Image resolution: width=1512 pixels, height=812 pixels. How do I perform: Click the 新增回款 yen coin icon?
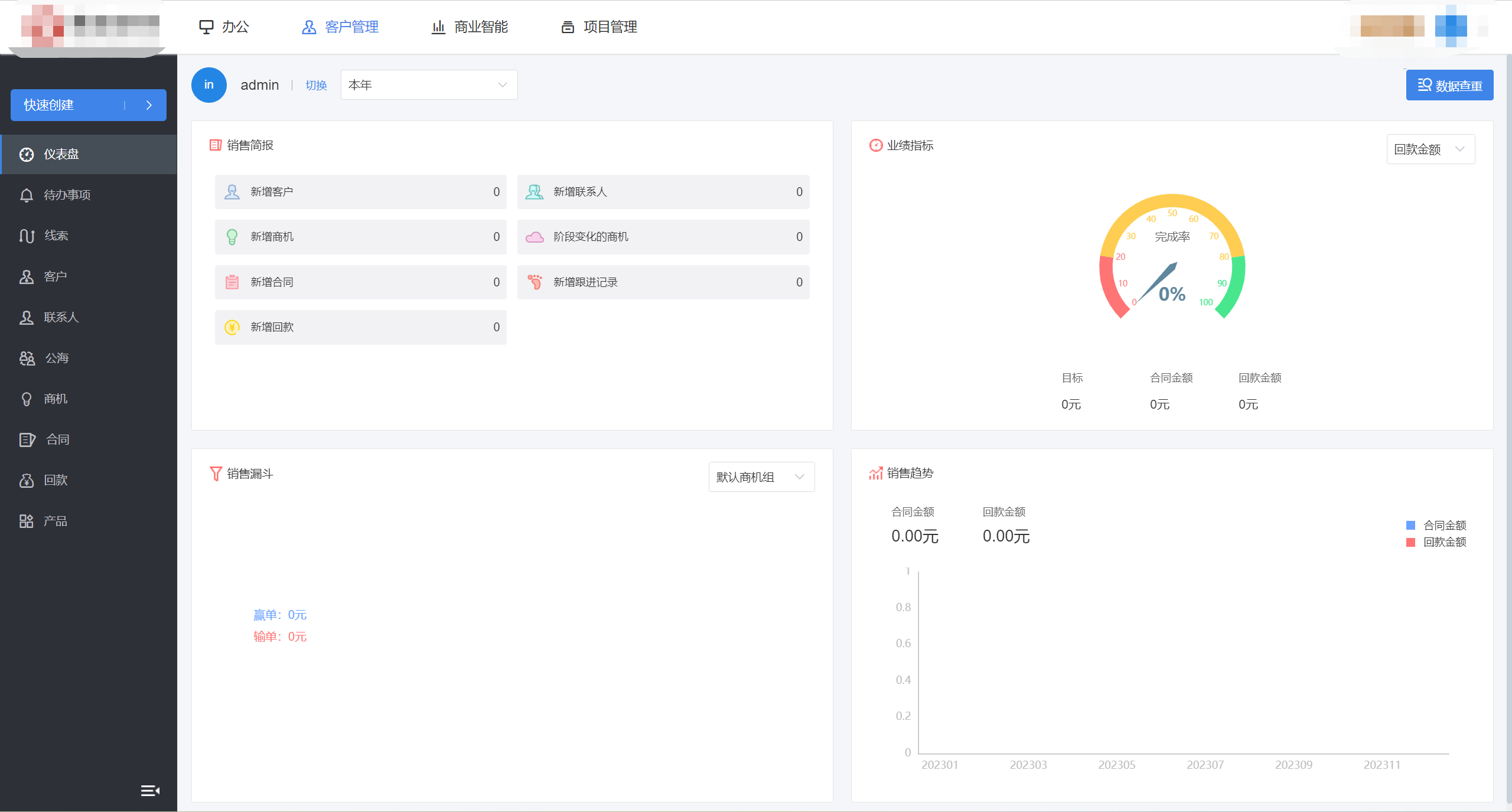tap(232, 327)
